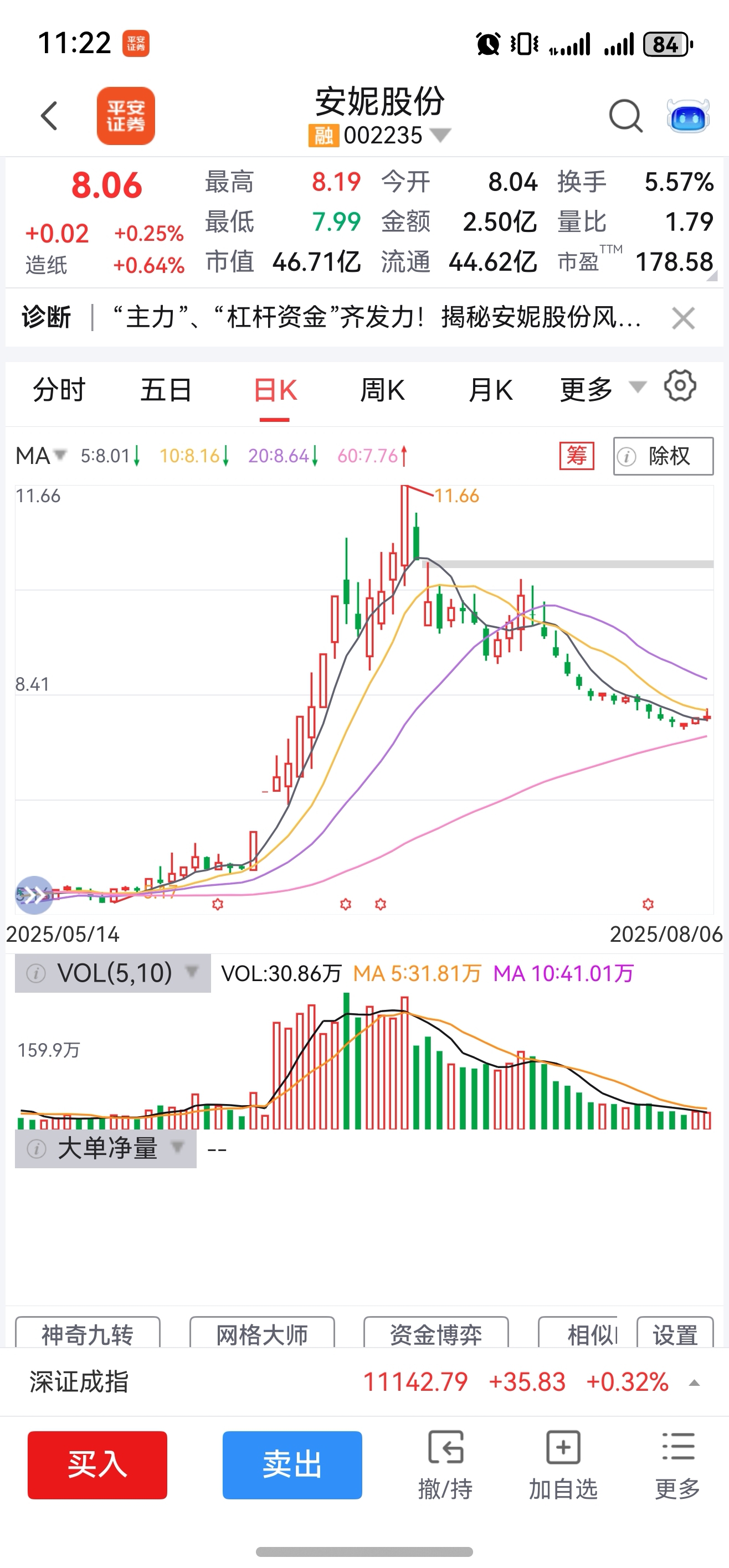This screenshot has width=729, height=1568.
Task: Tap the 2025/08/06 end date label
Action: (x=666, y=935)
